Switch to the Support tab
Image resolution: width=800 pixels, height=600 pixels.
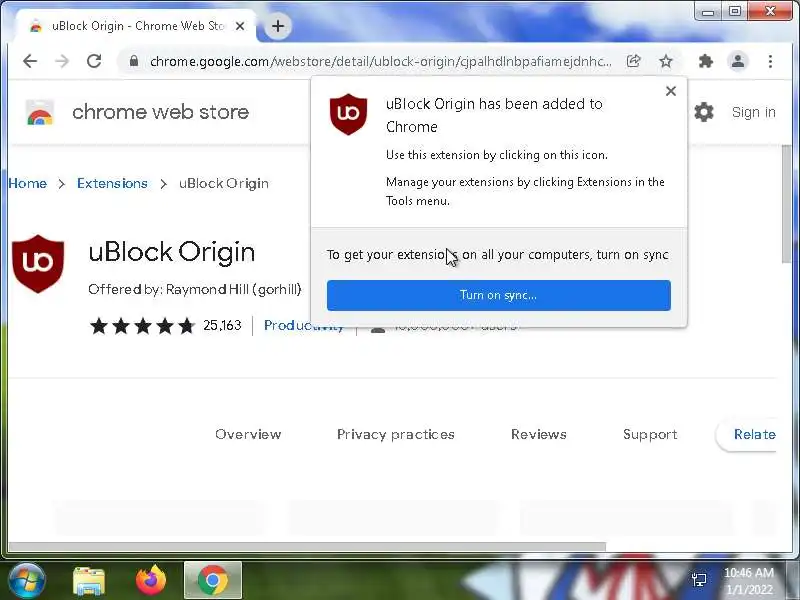tap(650, 434)
